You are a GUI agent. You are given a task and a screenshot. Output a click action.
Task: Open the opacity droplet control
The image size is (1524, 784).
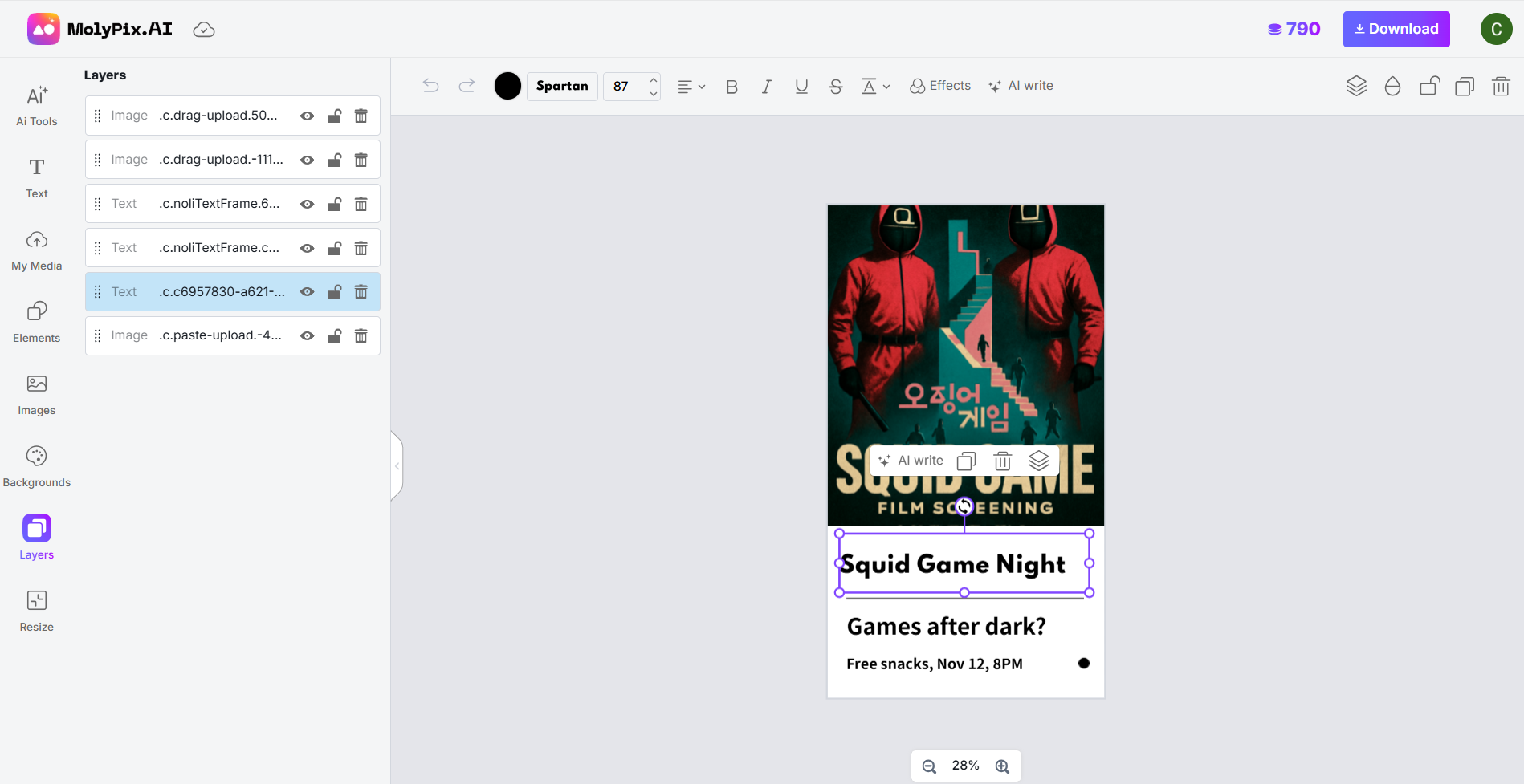pyautogui.click(x=1392, y=86)
